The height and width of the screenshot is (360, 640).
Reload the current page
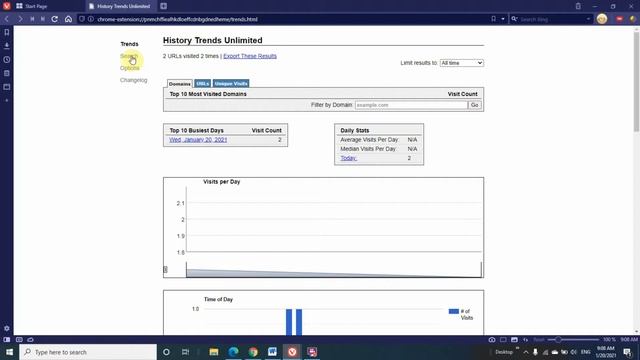point(54,19)
